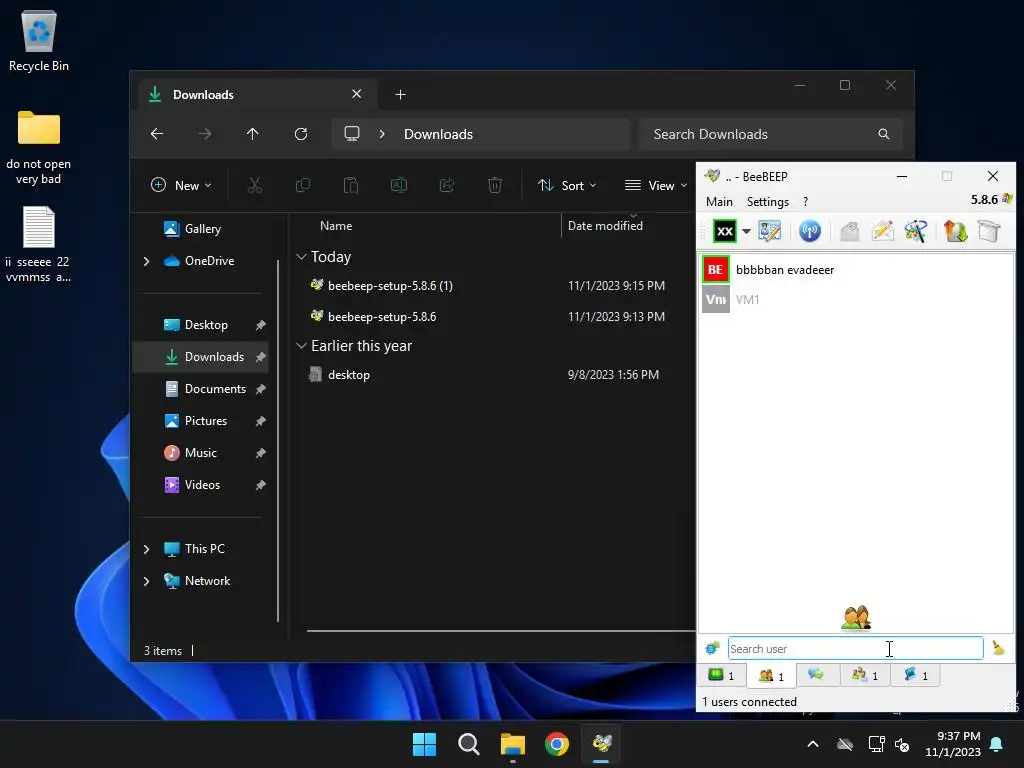1024x768 pixels.
Task: Show hidden tray icons chevron
Action: tap(813, 744)
